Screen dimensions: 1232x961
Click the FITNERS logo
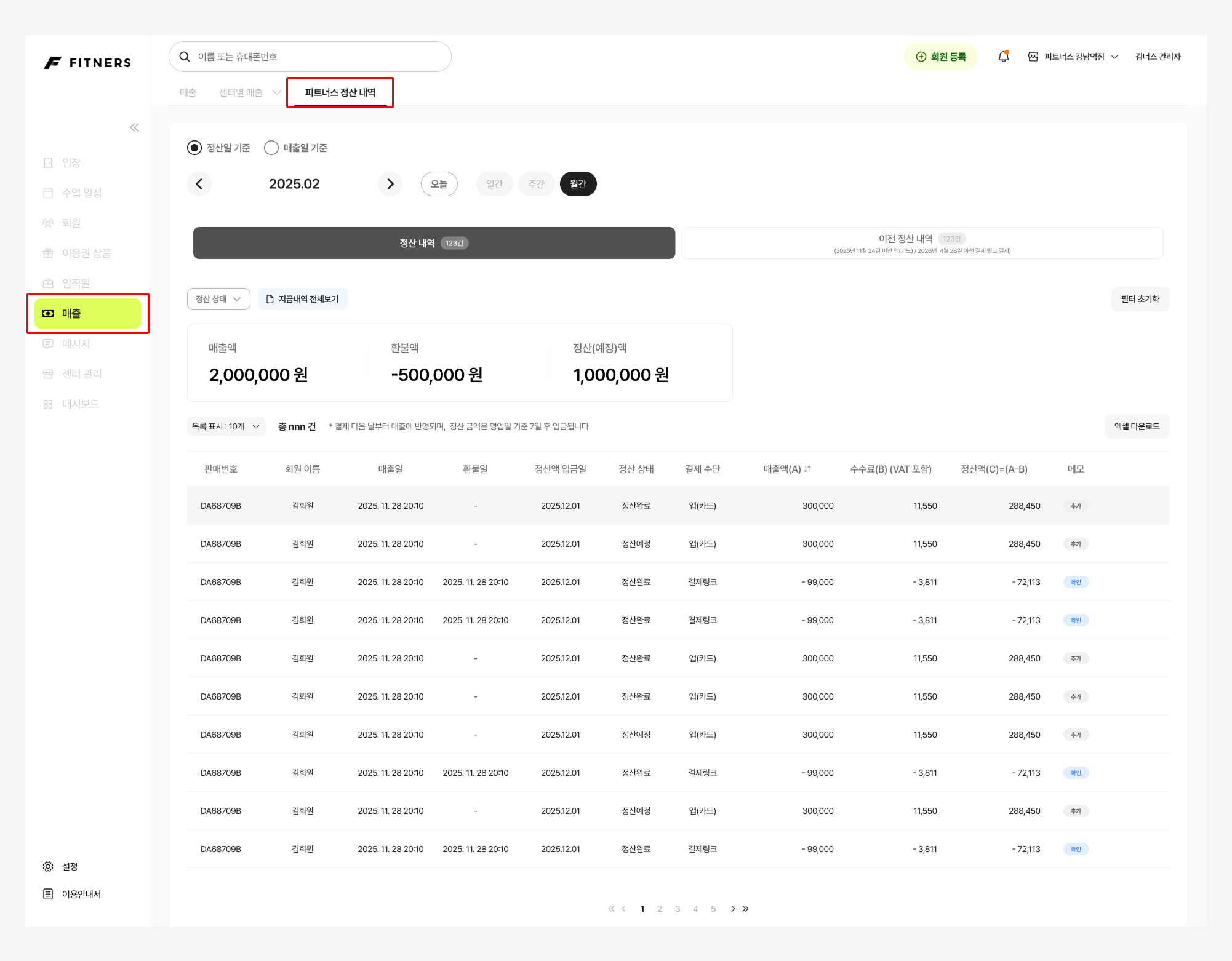coord(87,63)
